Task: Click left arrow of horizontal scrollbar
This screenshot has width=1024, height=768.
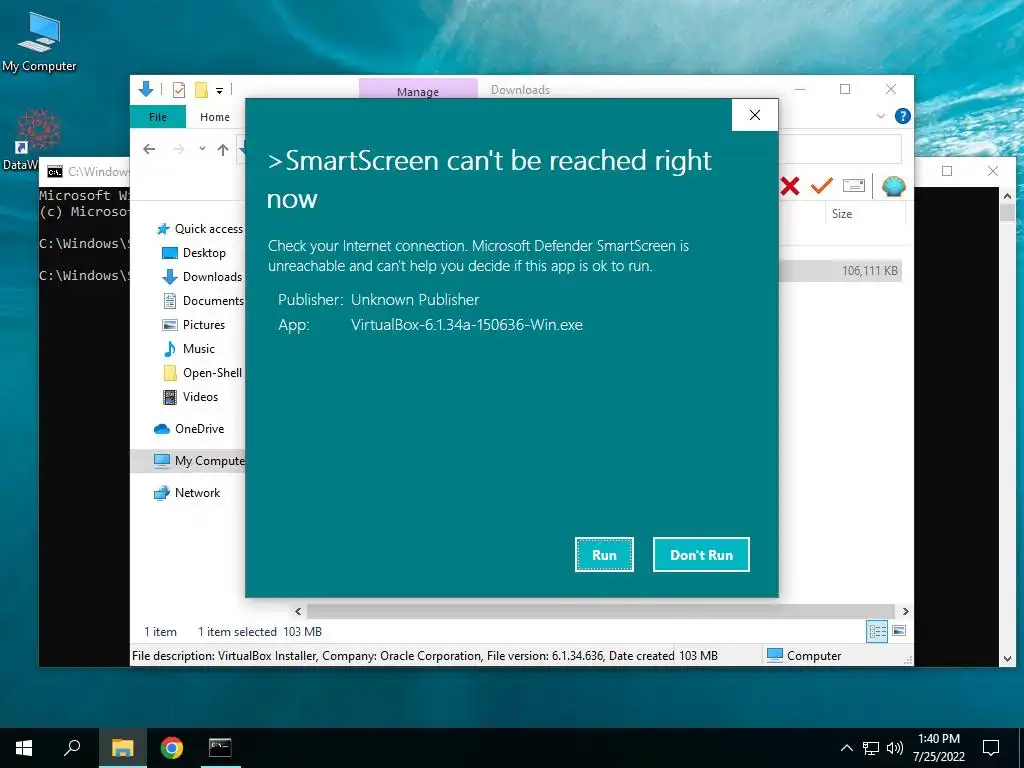Action: (298, 611)
